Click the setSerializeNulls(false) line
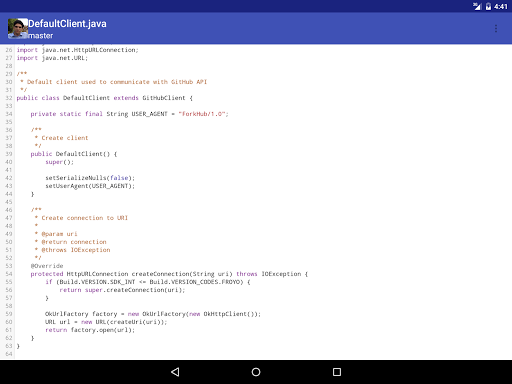The image size is (512, 384). coord(90,178)
